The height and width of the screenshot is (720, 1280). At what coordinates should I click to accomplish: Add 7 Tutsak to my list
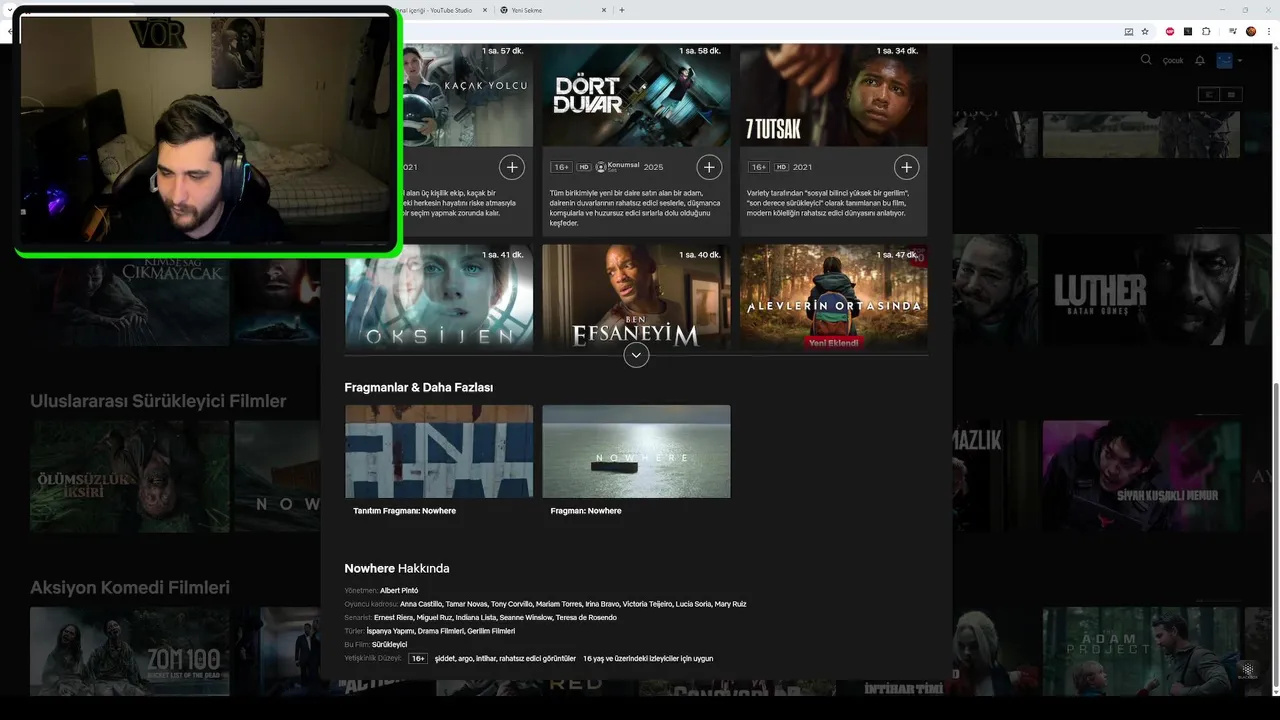pos(906,167)
